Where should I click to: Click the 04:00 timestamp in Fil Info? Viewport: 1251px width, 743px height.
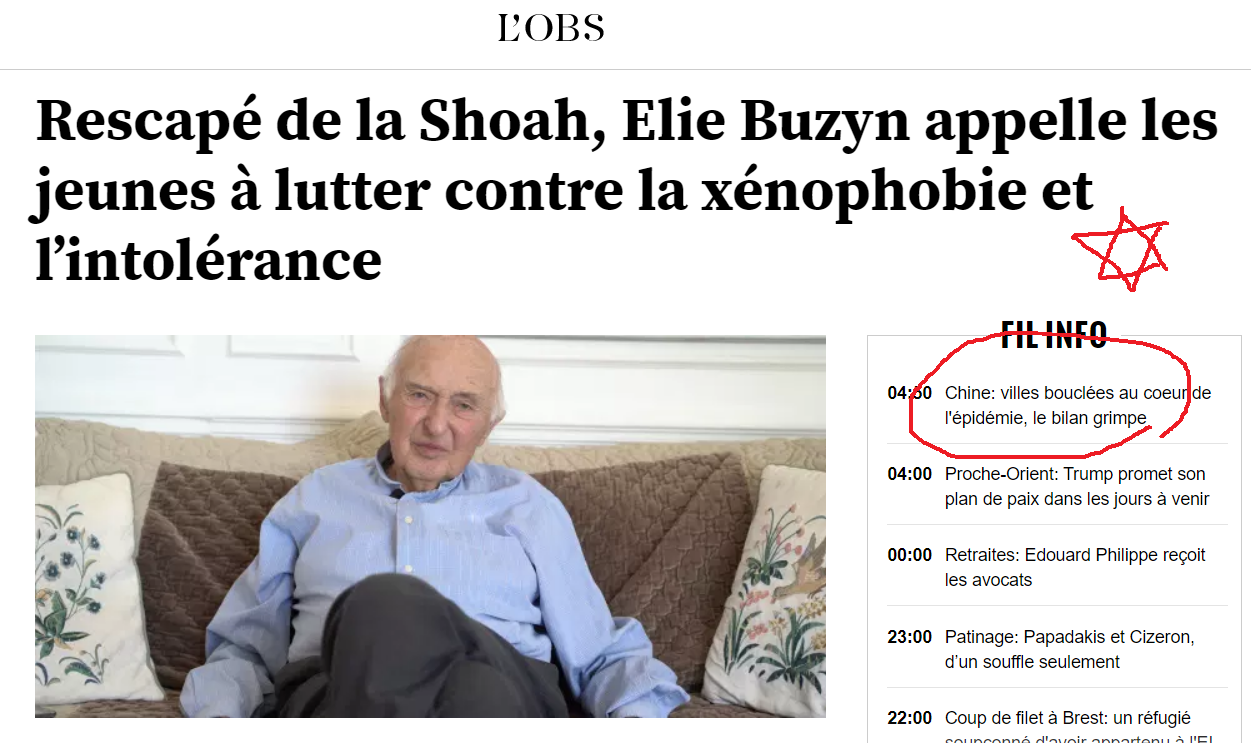coord(909,474)
